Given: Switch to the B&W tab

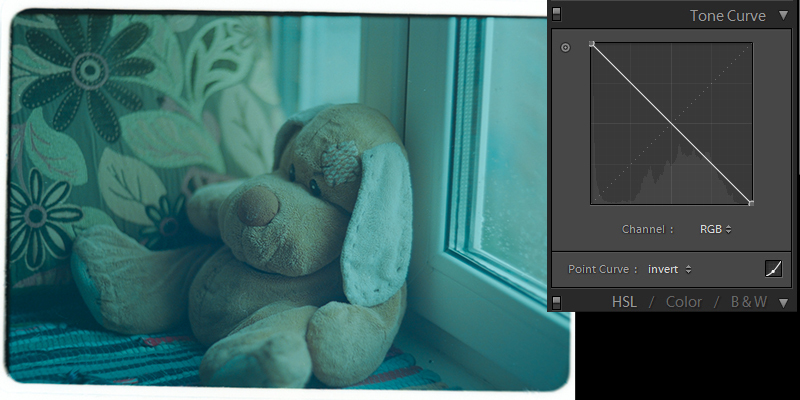Looking at the screenshot, I should click(x=748, y=302).
